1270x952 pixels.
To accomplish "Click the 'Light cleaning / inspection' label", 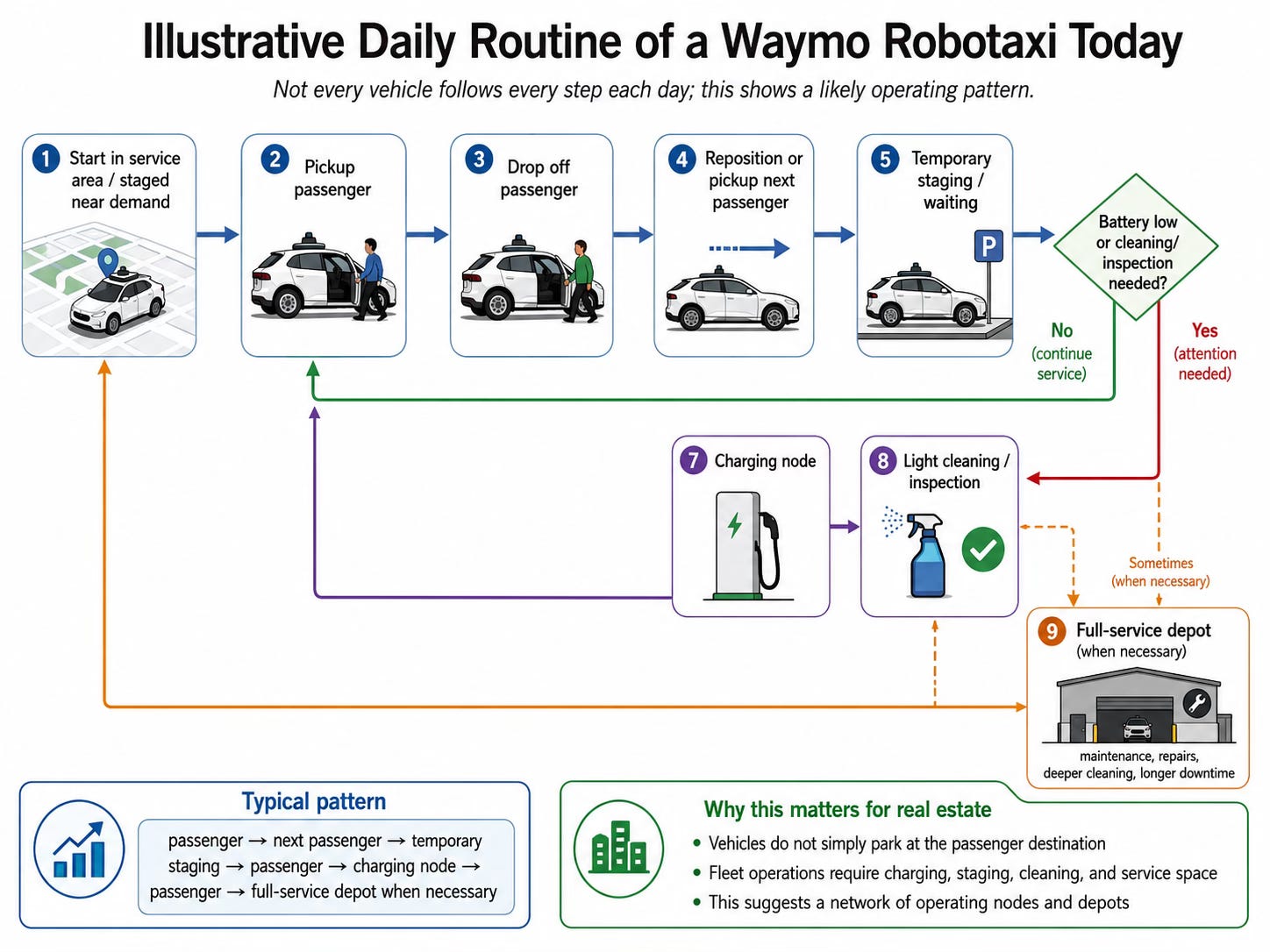I will tap(955, 471).
